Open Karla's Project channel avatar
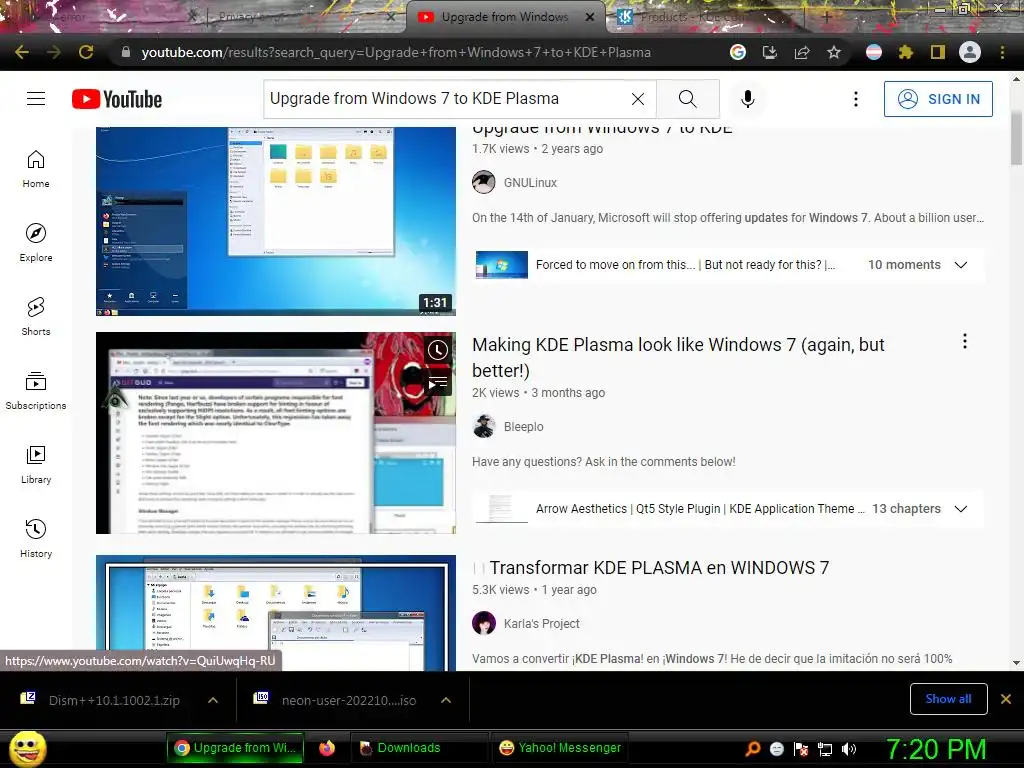This screenshot has width=1024, height=768. [x=484, y=623]
